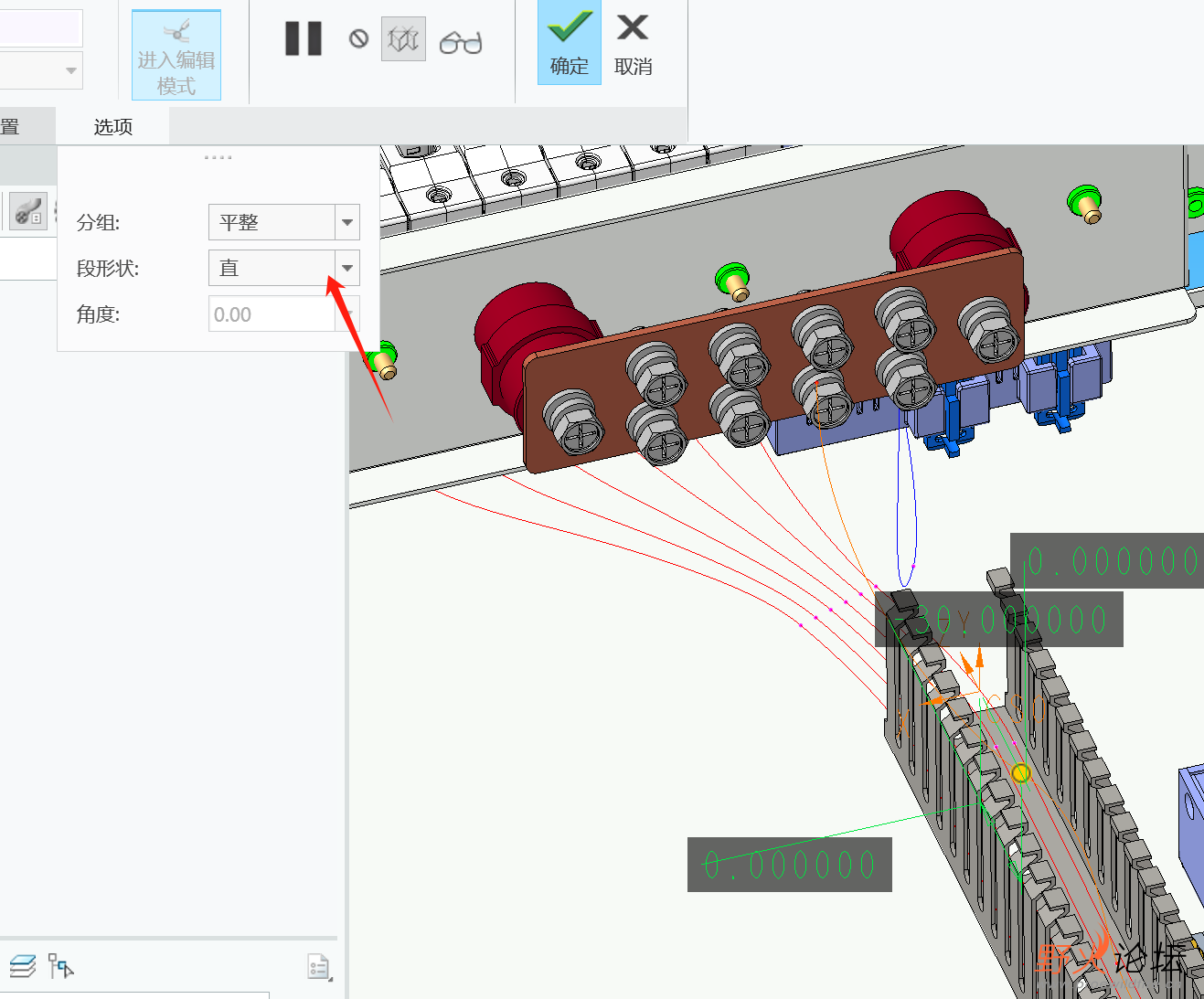Click the 分组: label in the options panel
This screenshot has height=999, width=1204.
(98, 223)
